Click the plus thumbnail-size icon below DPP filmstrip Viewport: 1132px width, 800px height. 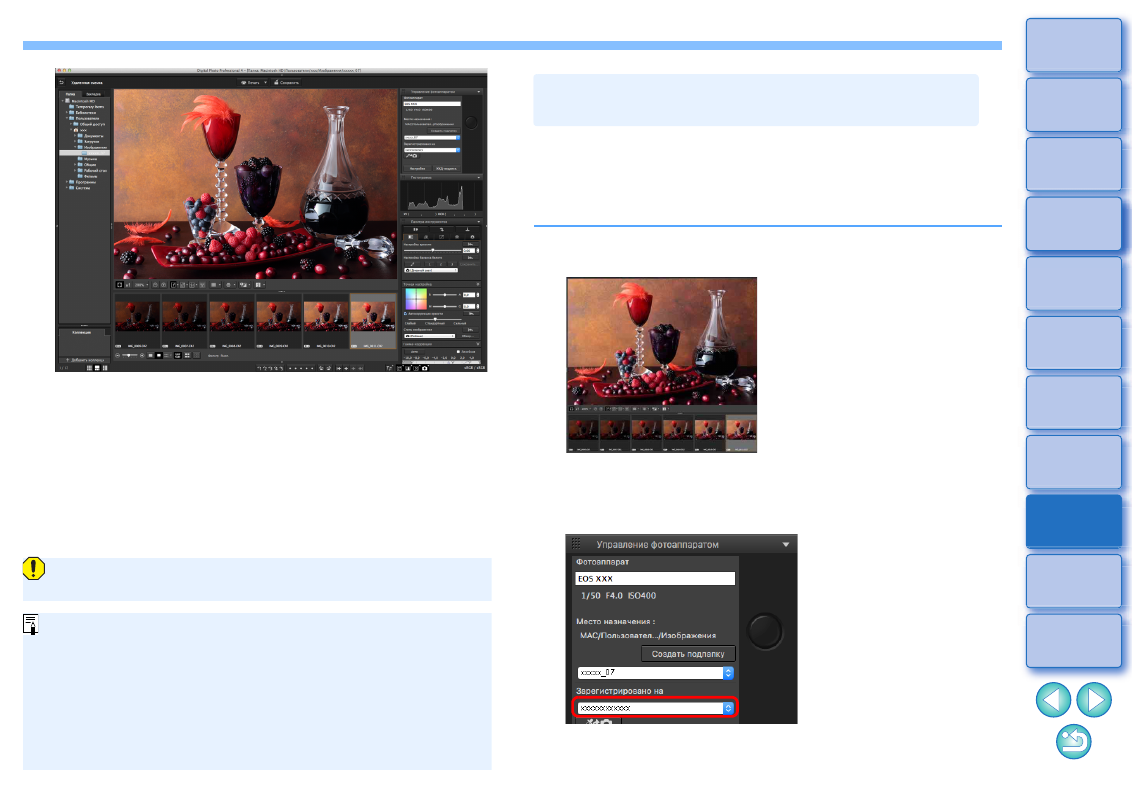tap(142, 355)
